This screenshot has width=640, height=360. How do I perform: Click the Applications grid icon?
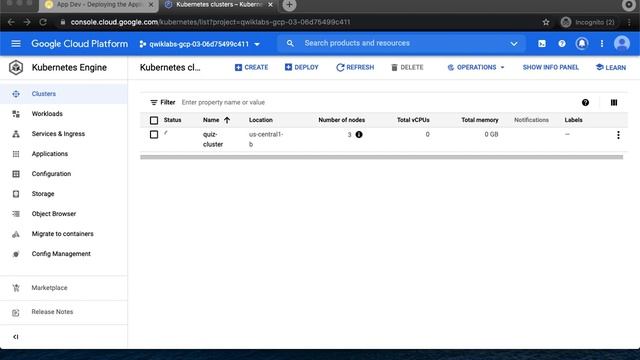[x=16, y=154]
